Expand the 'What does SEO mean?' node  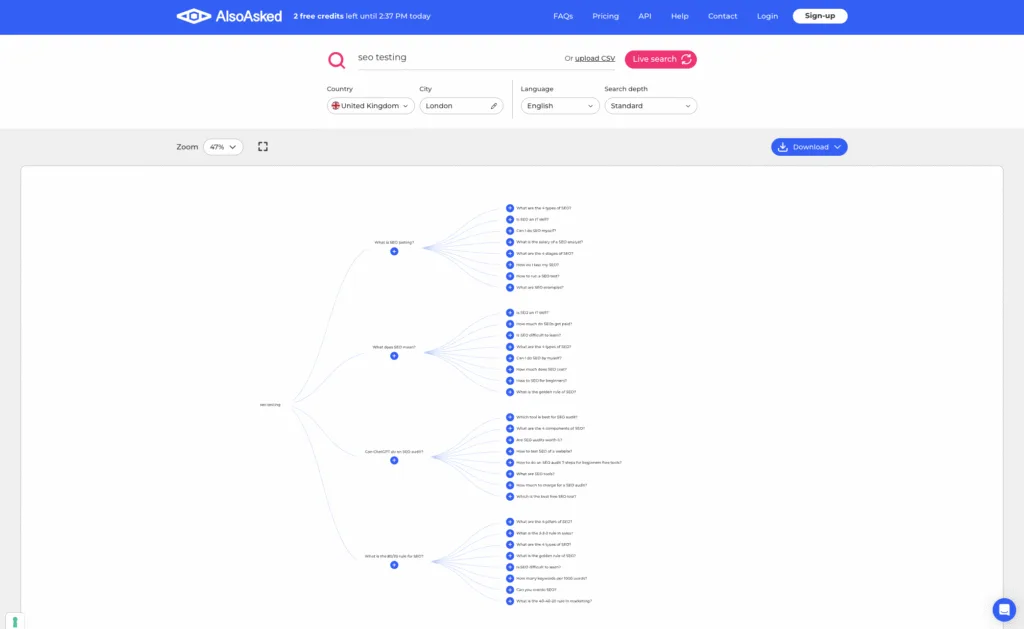point(394,355)
